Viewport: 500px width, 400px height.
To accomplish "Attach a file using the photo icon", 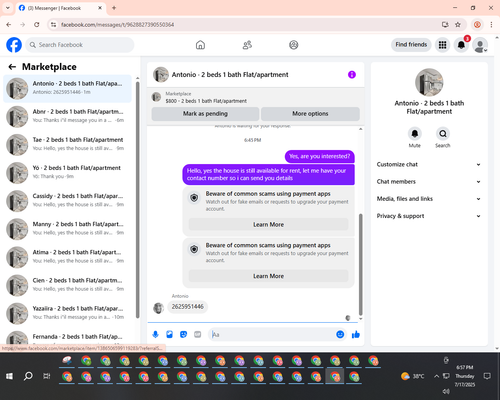I will point(170,334).
